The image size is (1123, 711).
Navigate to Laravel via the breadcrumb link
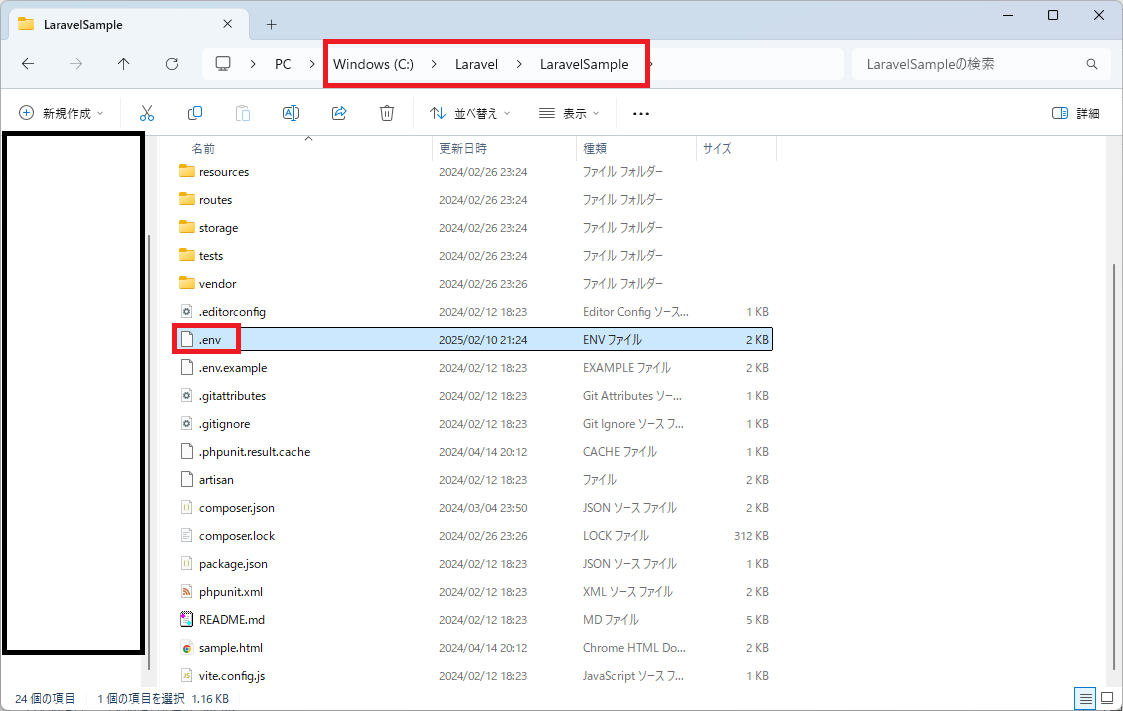[x=476, y=63]
